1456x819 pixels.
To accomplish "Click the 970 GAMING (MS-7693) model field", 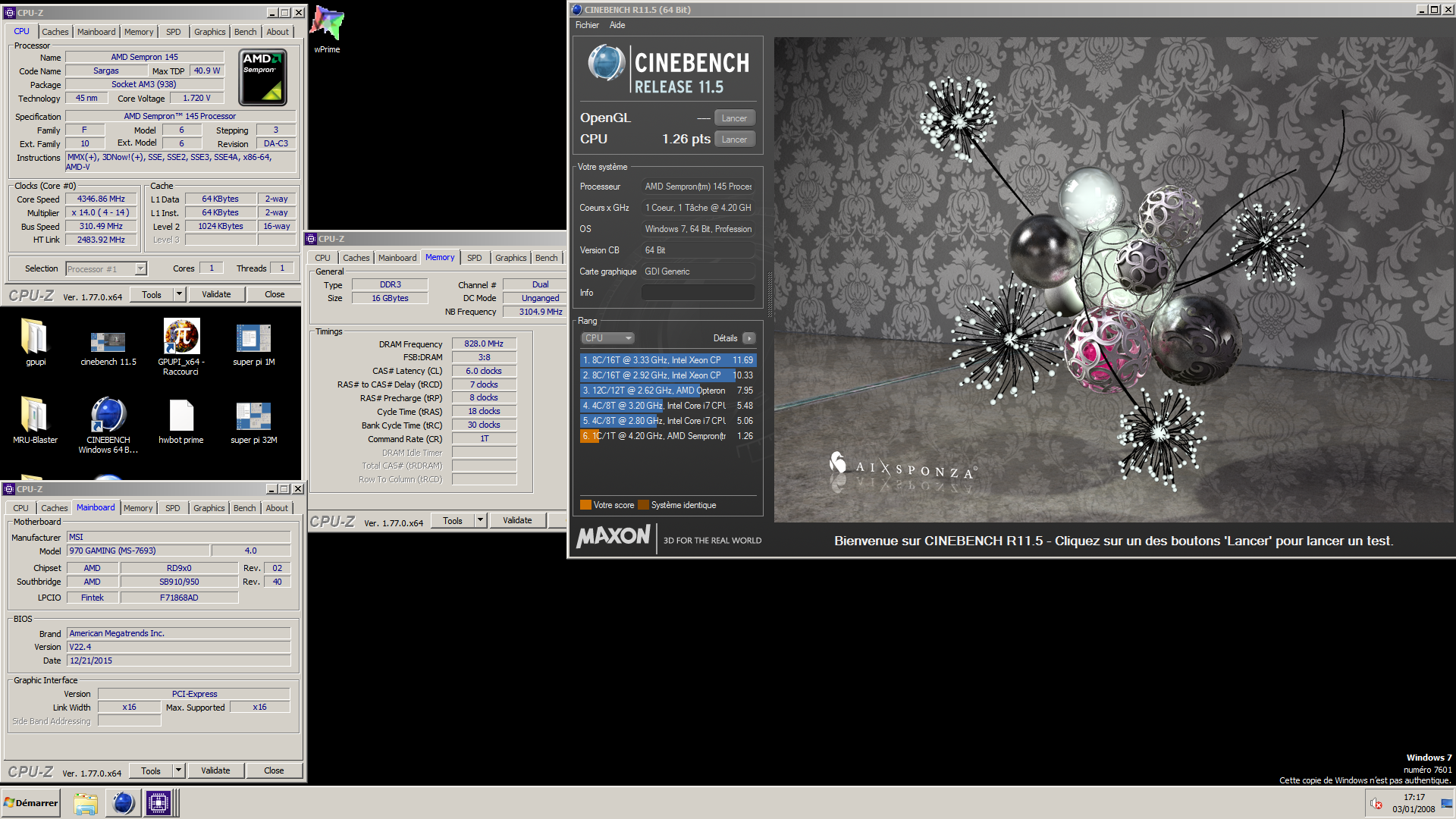I will tap(139, 551).
